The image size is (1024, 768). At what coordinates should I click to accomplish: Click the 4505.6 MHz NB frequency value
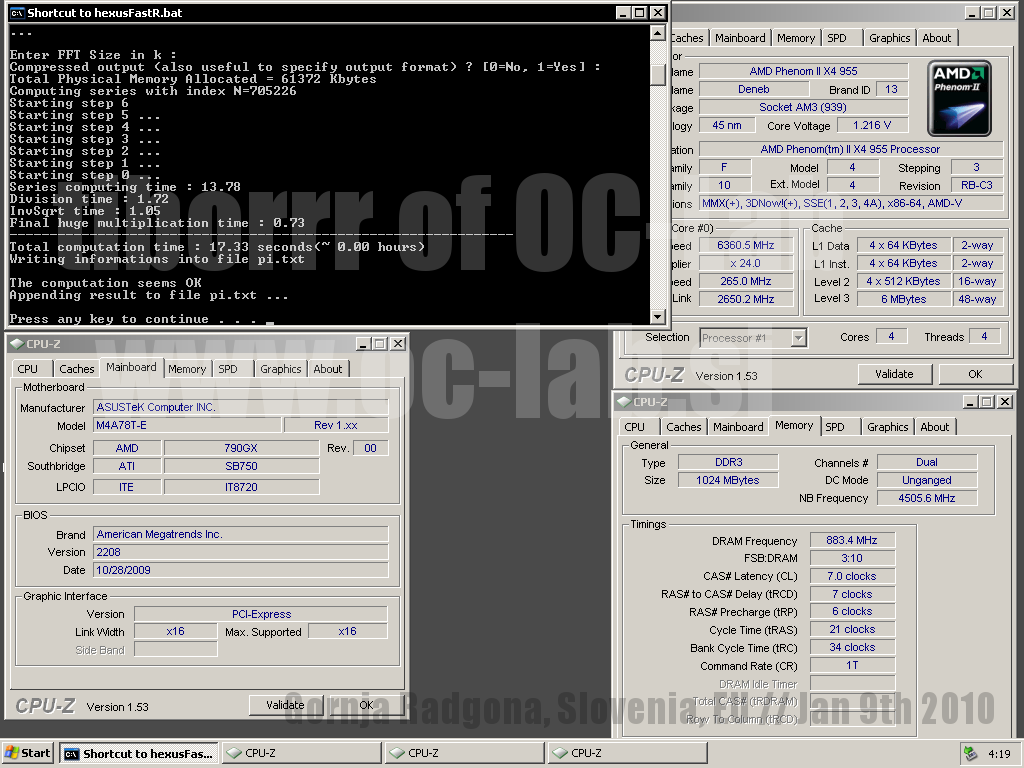[x=927, y=498]
